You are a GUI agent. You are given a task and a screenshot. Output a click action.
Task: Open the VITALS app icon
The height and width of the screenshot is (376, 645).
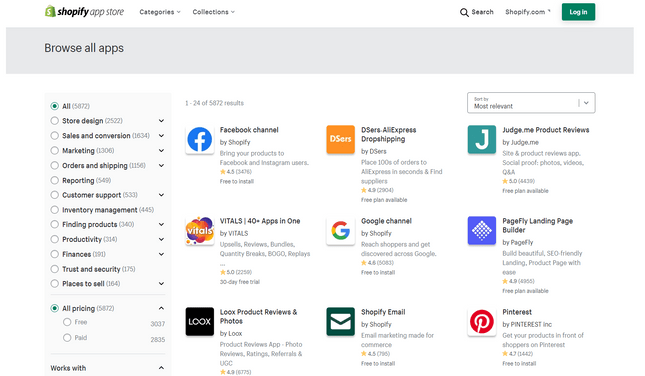[x=200, y=231]
